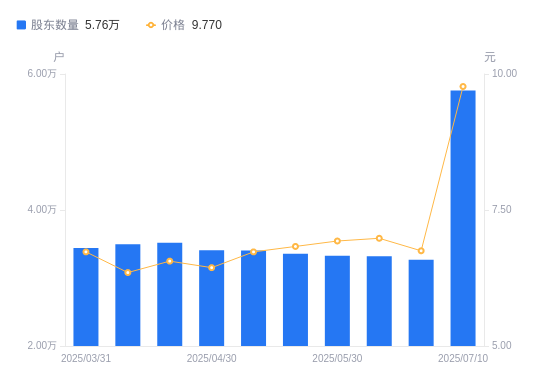Select the ninth bar before the spike
The width and height of the screenshot is (550, 381).
click(x=421, y=303)
